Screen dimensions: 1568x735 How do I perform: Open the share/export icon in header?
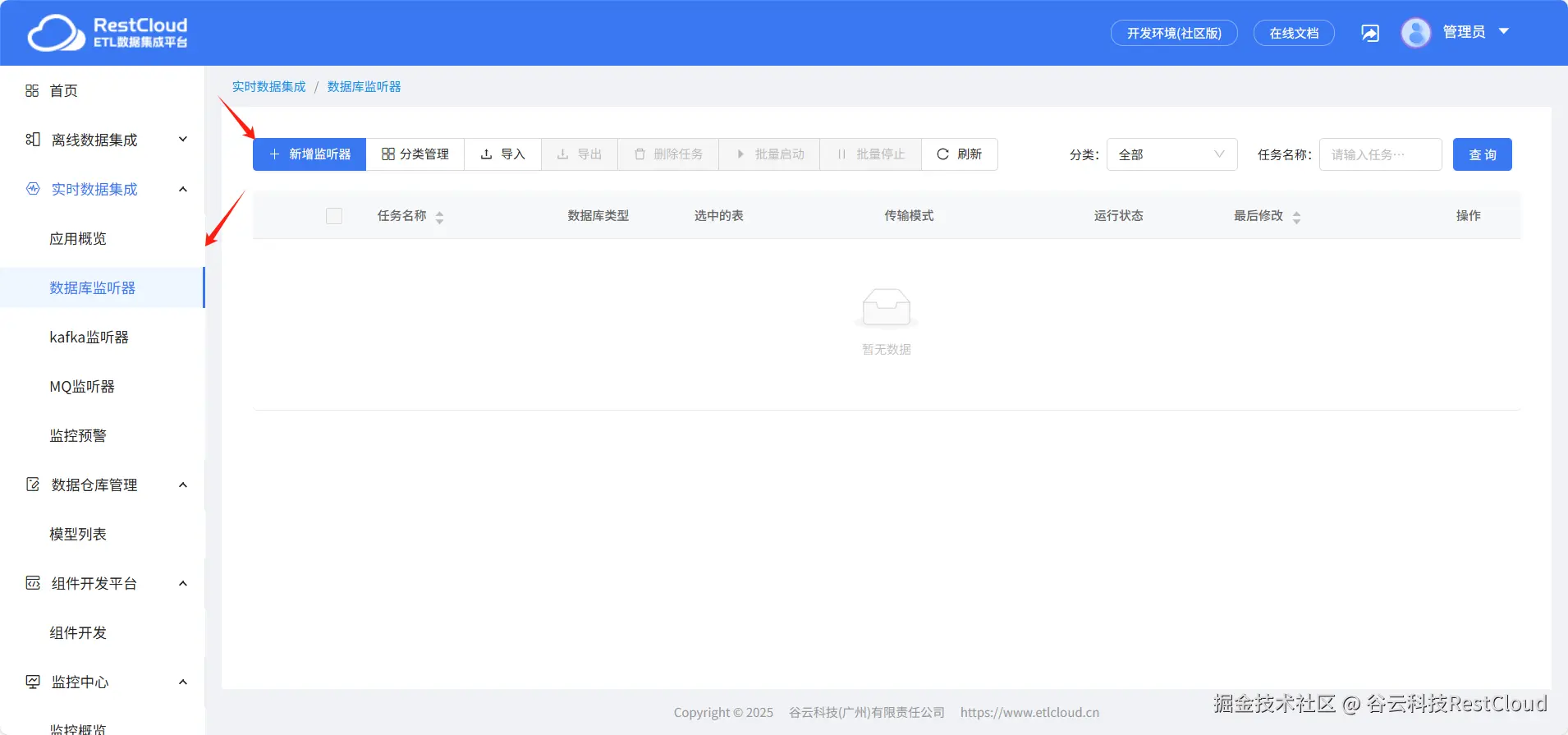(1370, 33)
